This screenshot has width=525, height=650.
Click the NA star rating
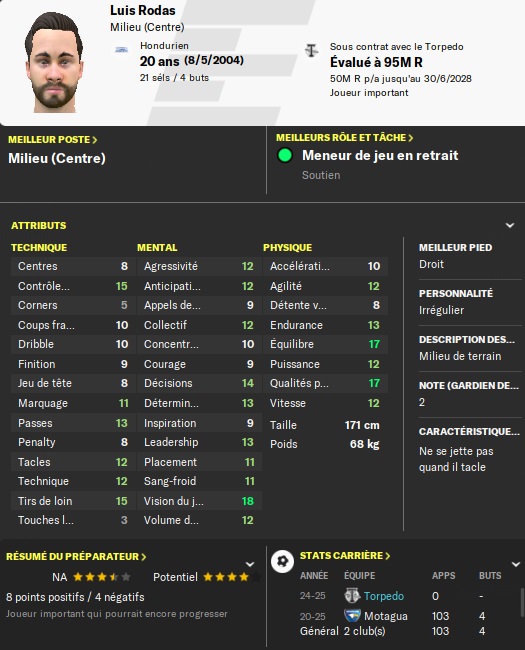point(102,577)
